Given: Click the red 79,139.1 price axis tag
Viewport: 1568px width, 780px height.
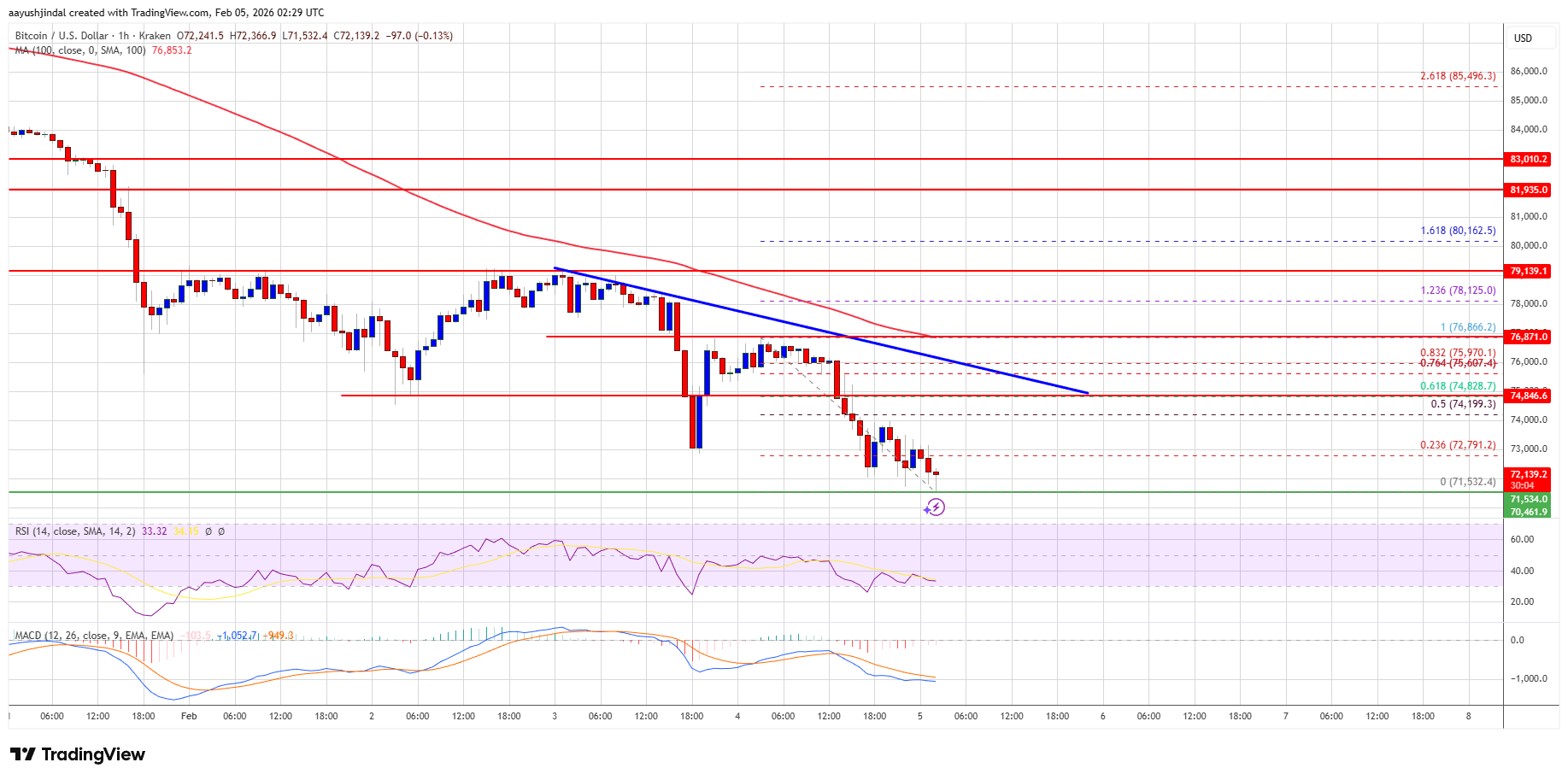Looking at the screenshot, I should (x=1529, y=271).
